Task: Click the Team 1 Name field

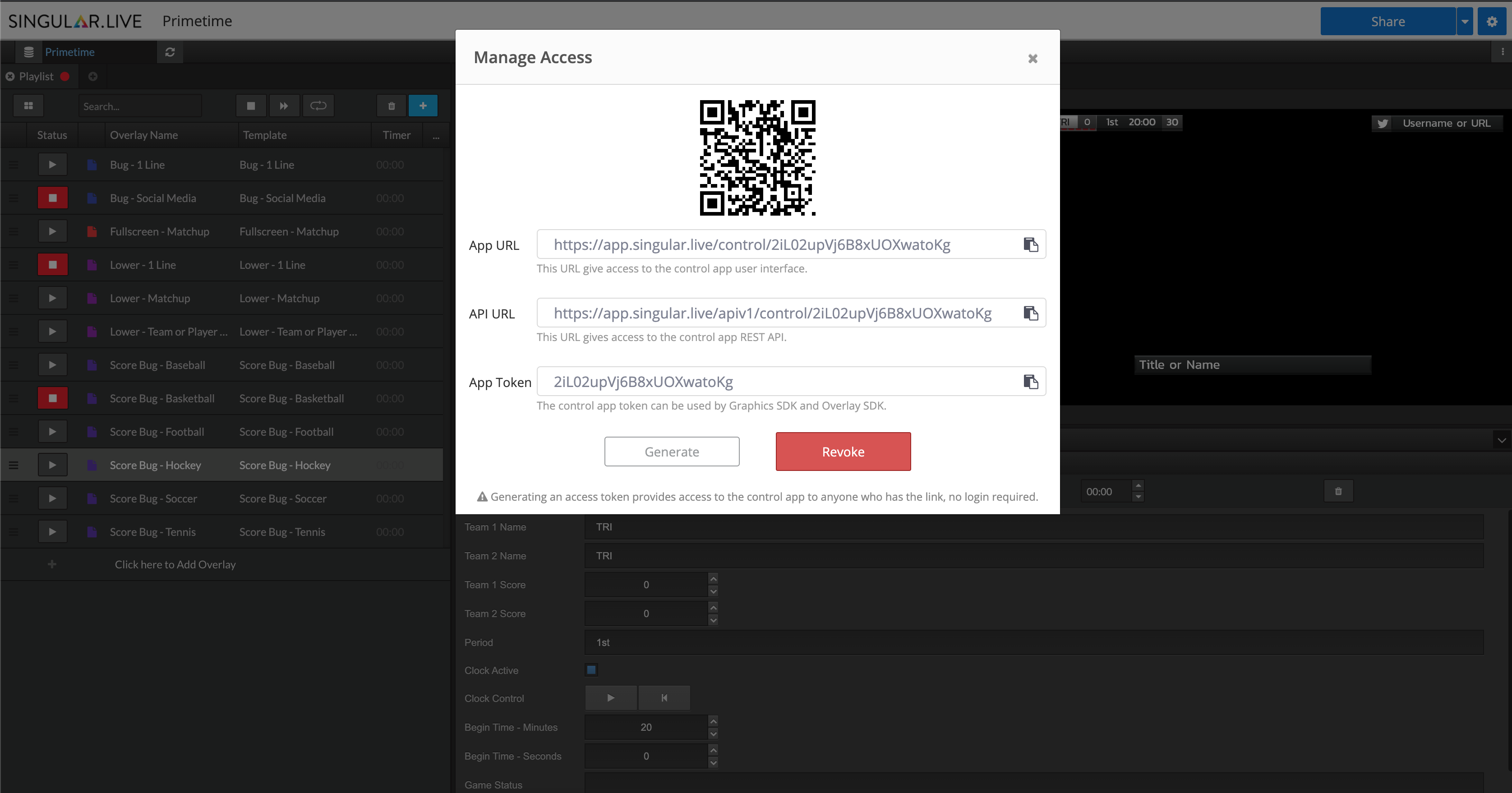Action: point(1033,526)
